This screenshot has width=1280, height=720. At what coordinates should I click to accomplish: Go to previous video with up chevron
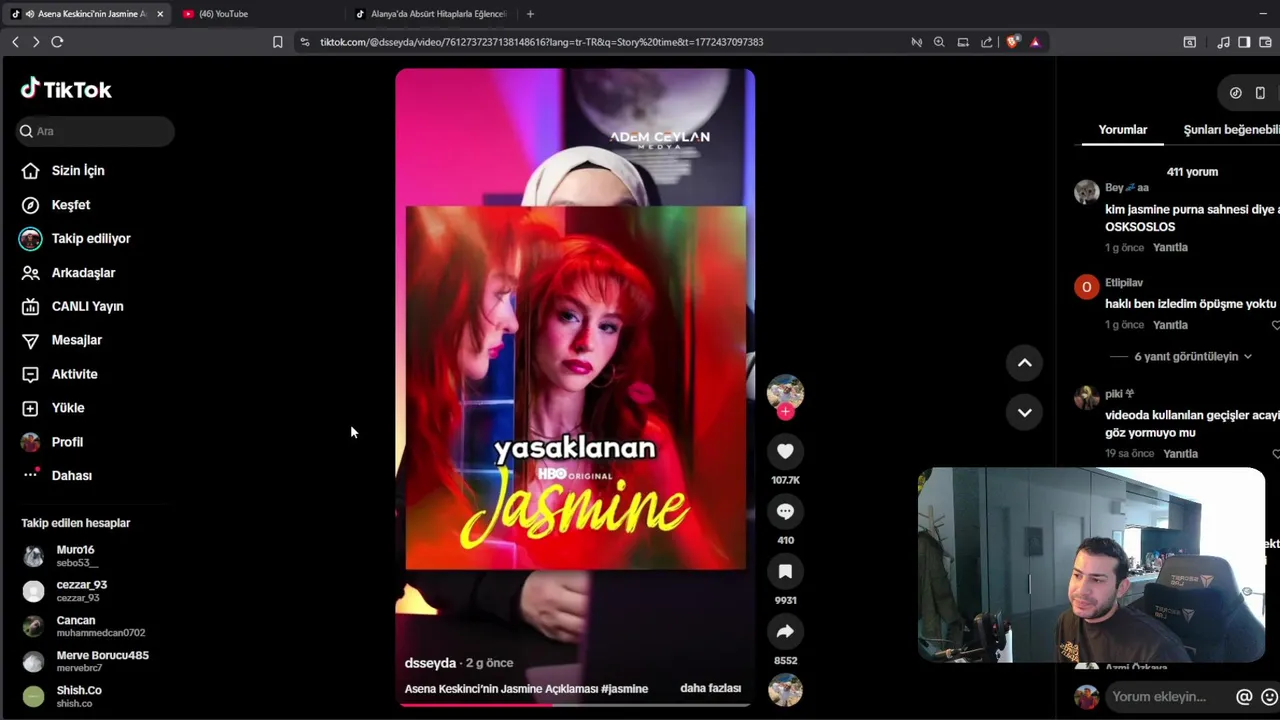pyautogui.click(x=1024, y=363)
